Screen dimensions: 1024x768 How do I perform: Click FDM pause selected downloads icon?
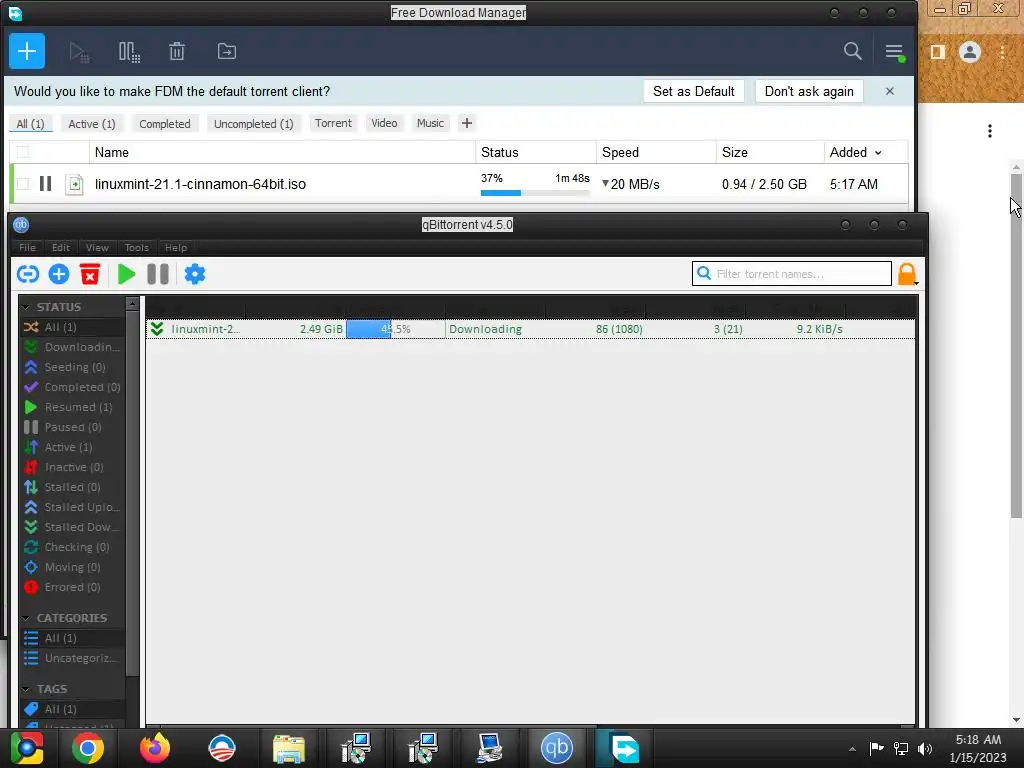click(x=129, y=52)
